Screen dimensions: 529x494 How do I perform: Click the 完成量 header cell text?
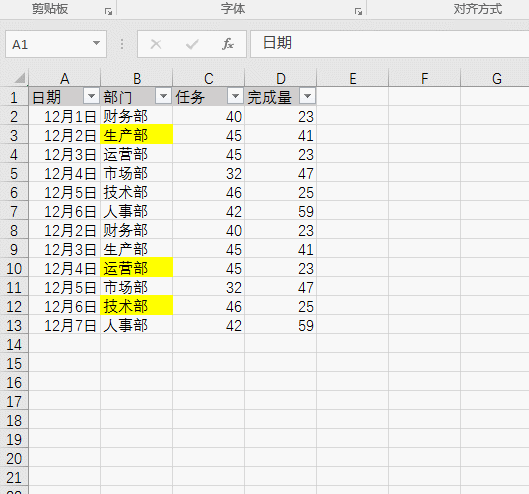(269, 97)
